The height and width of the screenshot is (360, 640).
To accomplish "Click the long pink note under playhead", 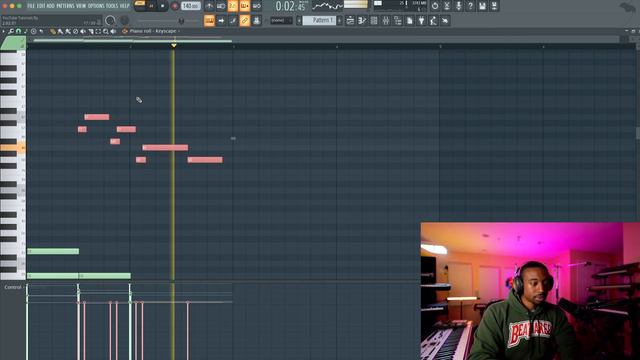I will pos(165,148).
